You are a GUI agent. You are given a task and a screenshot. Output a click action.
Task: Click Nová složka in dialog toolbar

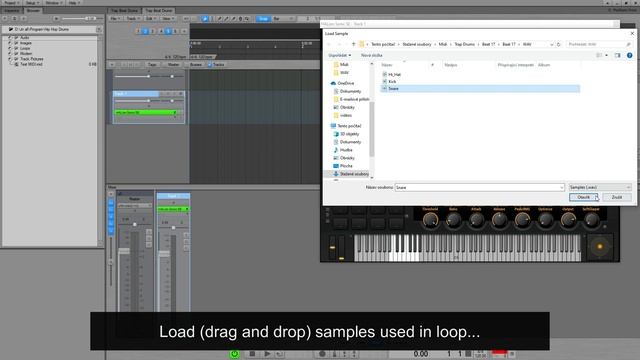[371, 55]
